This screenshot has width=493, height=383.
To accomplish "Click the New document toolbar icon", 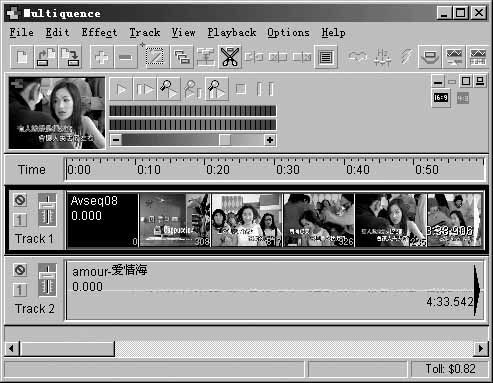I will pyautogui.click(x=22, y=57).
